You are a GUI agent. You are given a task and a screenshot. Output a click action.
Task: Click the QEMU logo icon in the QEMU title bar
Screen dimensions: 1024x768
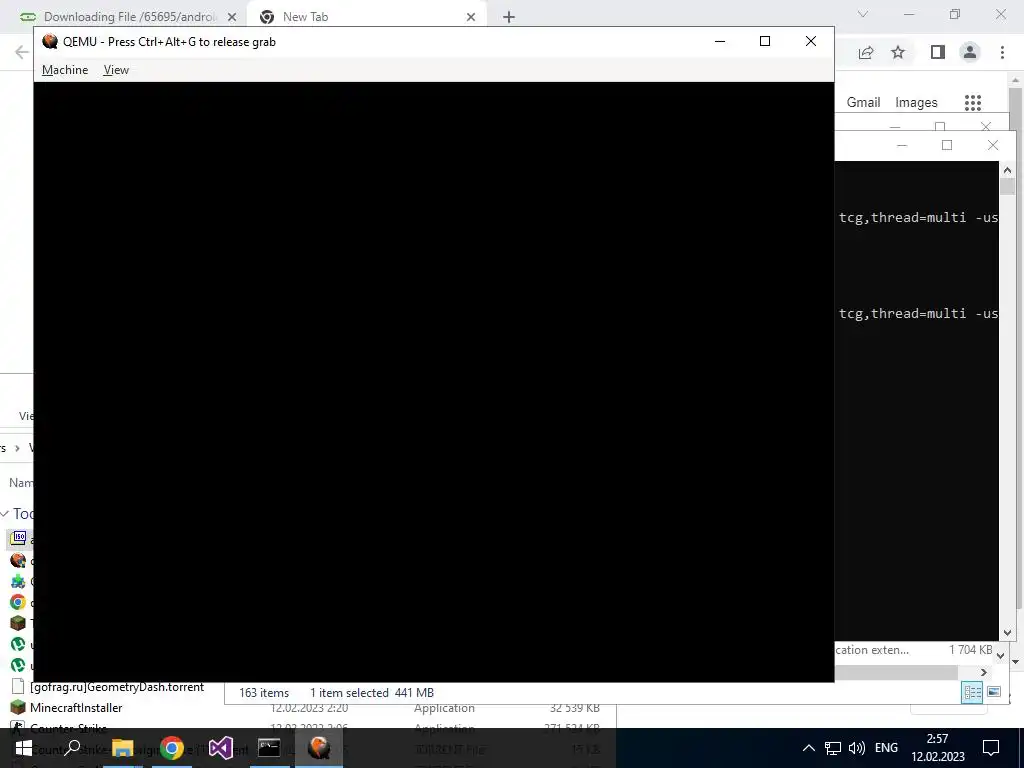click(x=50, y=42)
